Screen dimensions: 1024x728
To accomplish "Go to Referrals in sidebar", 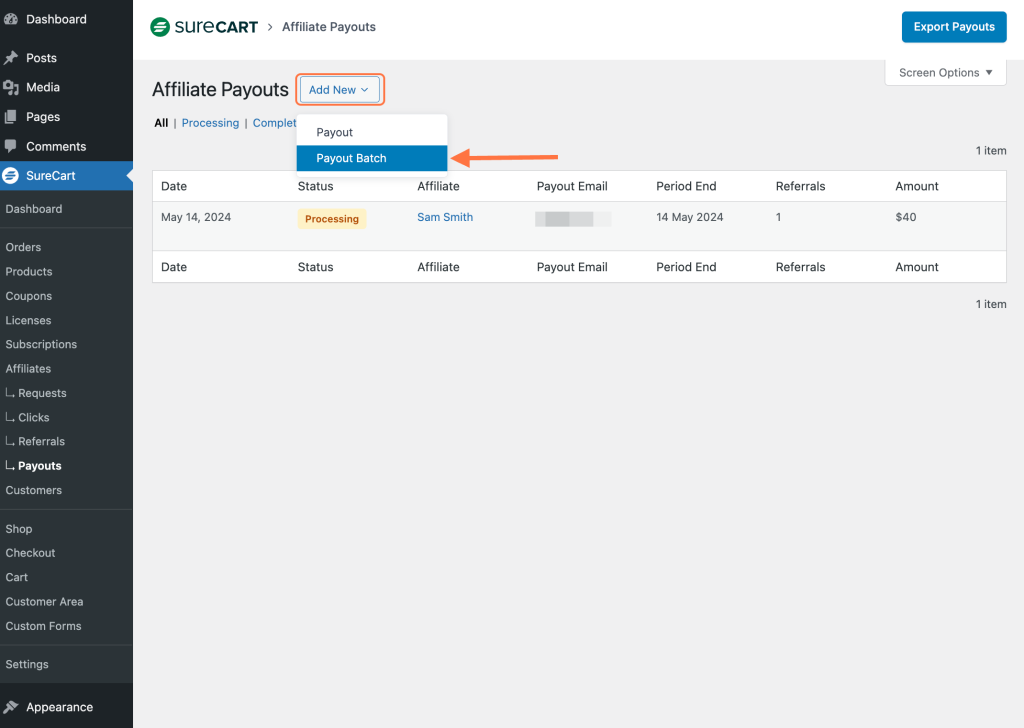I will click(41, 441).
